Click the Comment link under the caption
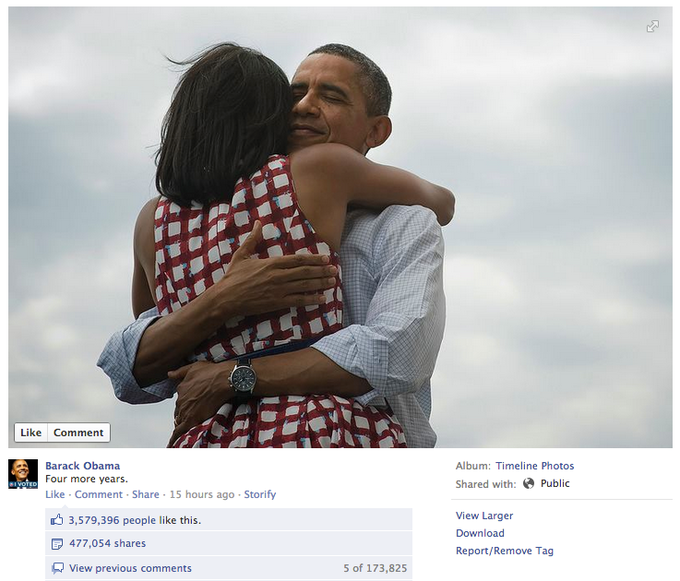680x581 pixels. pyautogui.click(x=98, y=494)
